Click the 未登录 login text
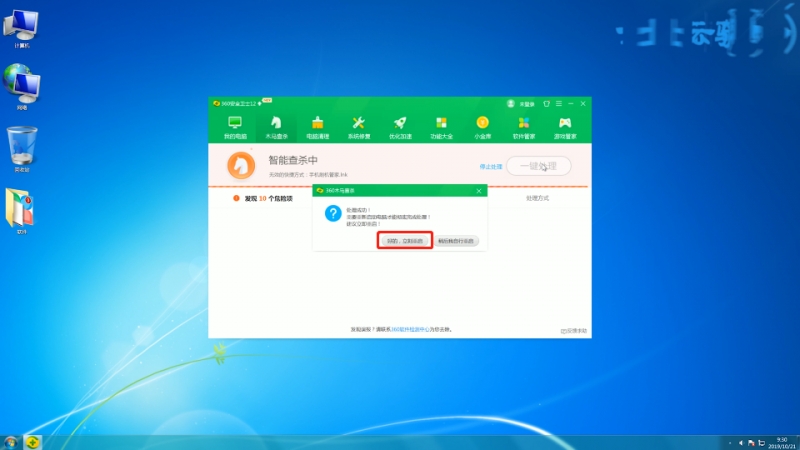 527,104
